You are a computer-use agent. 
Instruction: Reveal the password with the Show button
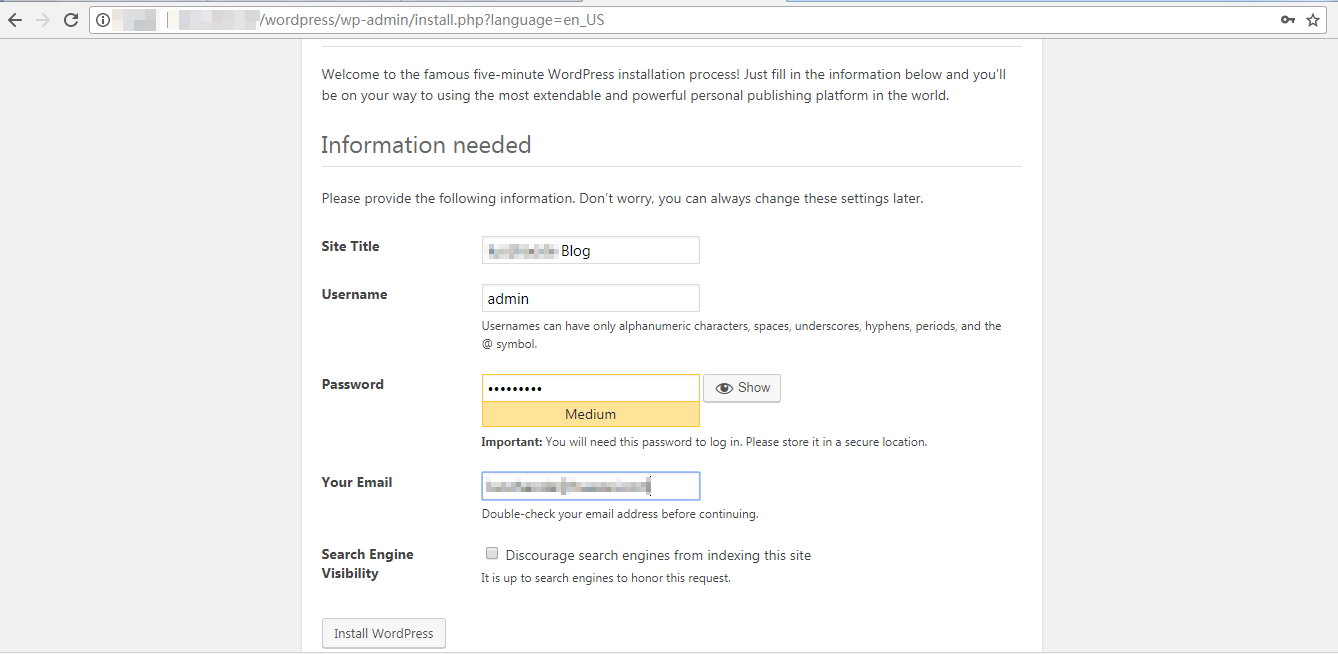pos(742,388)
